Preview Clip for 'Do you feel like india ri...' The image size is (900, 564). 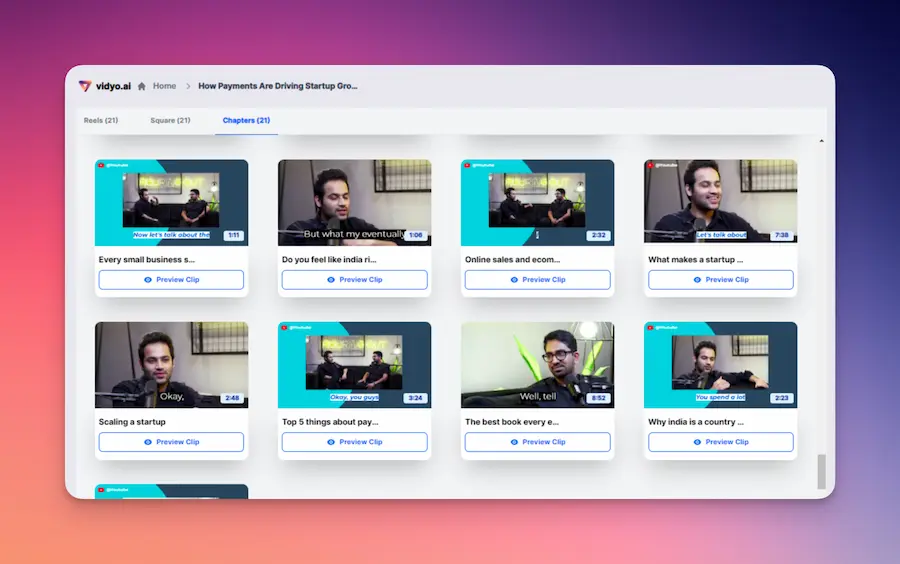355,279
